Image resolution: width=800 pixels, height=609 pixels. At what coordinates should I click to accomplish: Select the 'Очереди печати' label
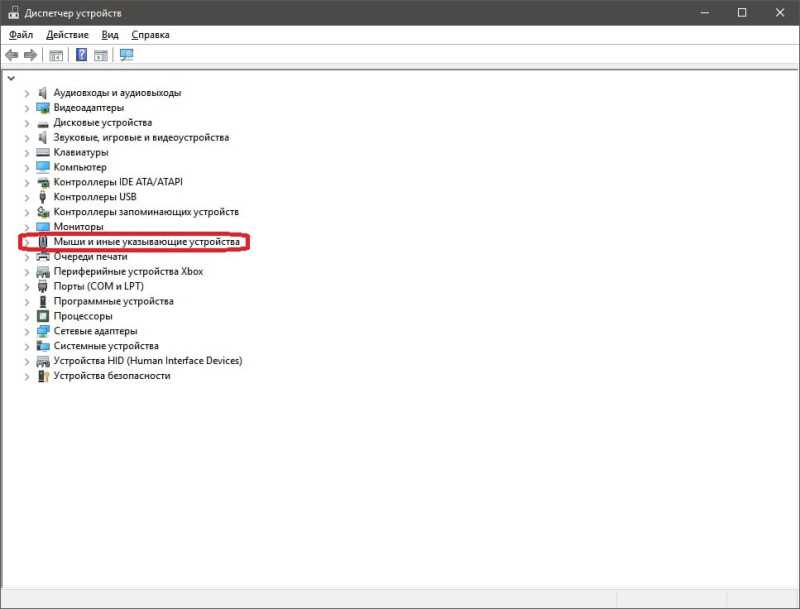coord(90,256)
